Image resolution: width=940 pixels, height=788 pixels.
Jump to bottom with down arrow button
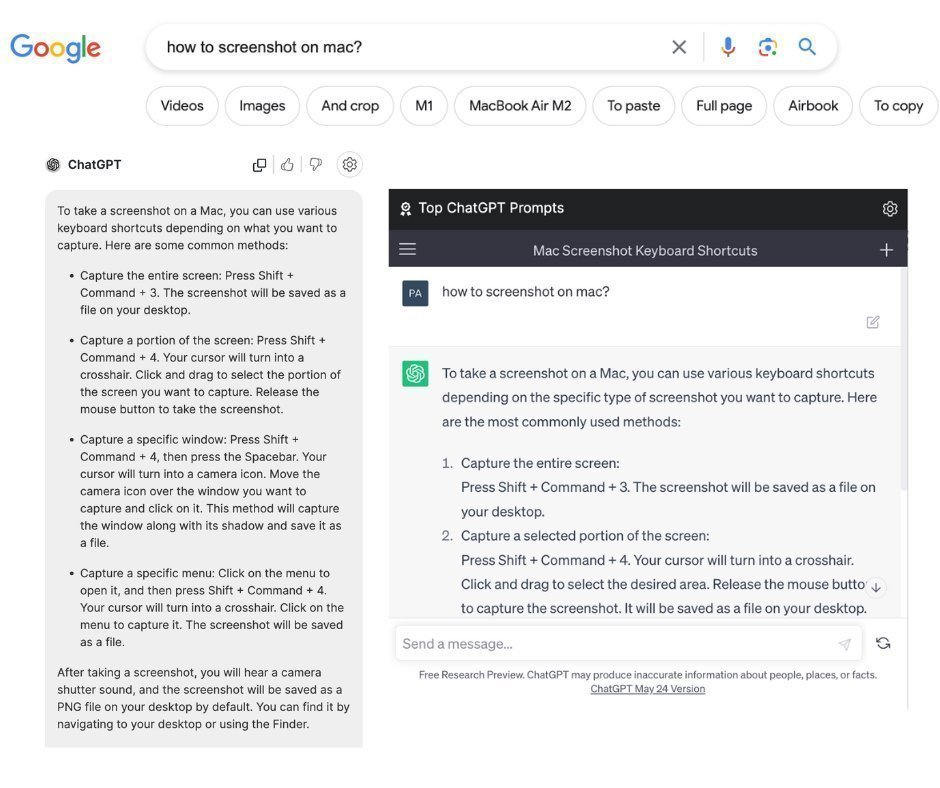876,587
